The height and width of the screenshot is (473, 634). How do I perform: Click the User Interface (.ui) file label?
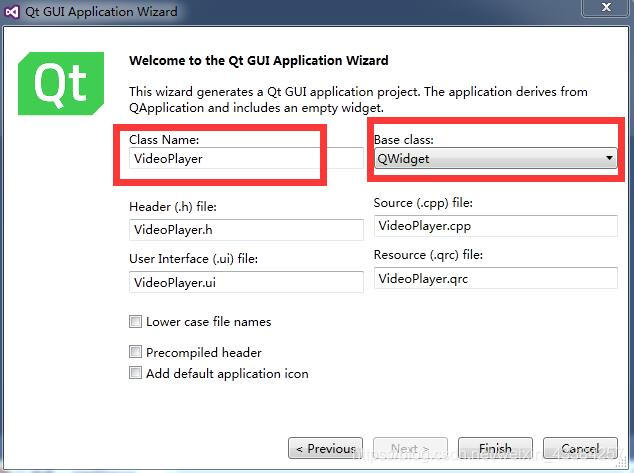(x=194, y=259)
